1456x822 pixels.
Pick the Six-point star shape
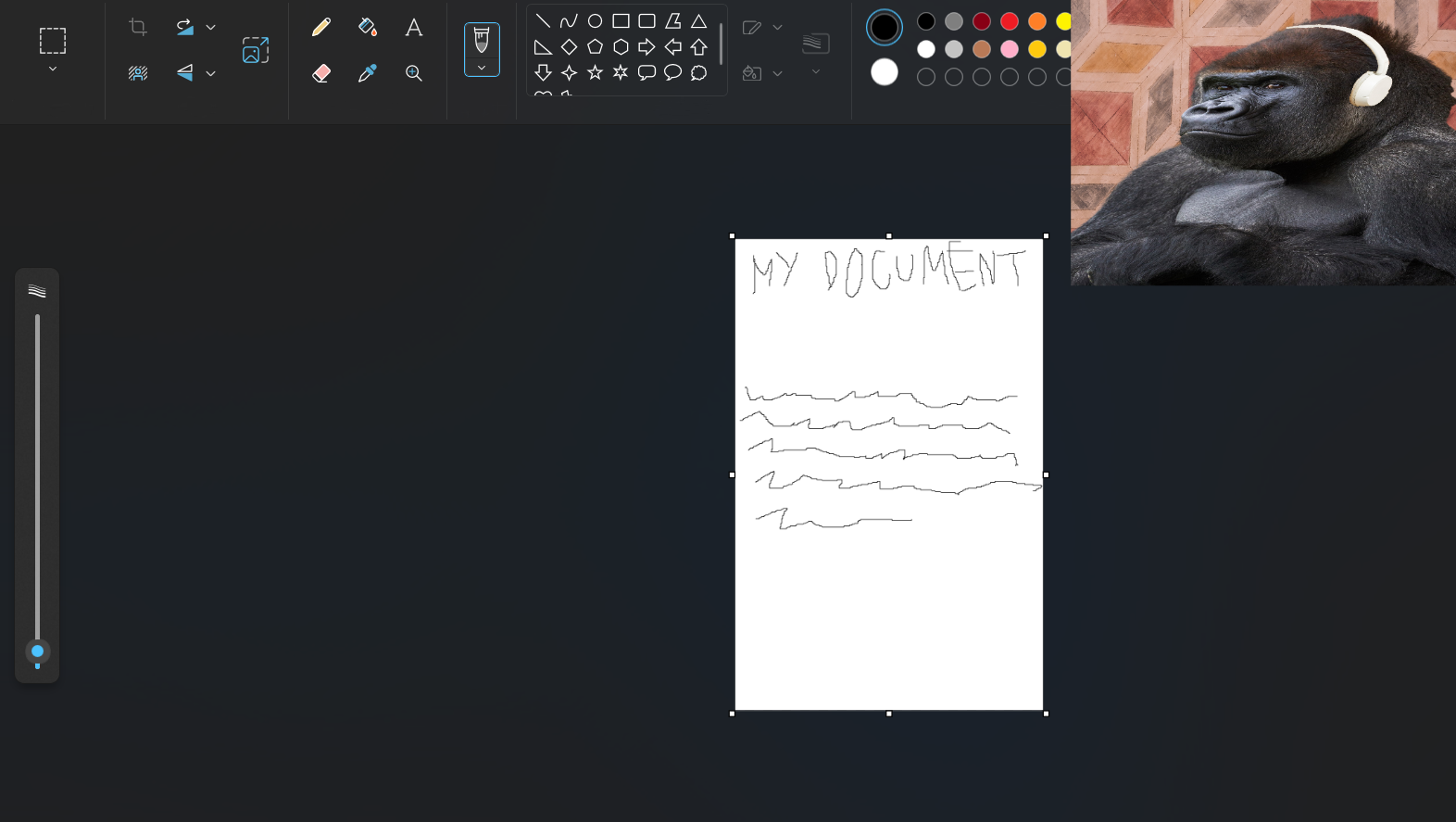pos(621,72)
